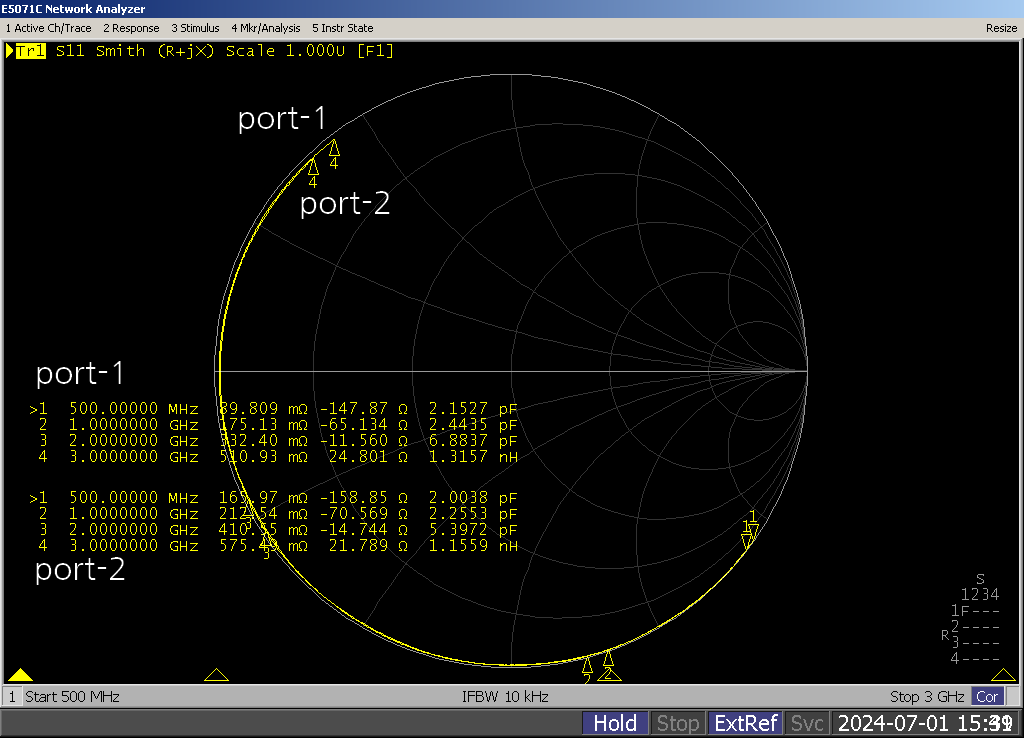Click the solid yellow triangle at bottom-left

coord(21,675)
